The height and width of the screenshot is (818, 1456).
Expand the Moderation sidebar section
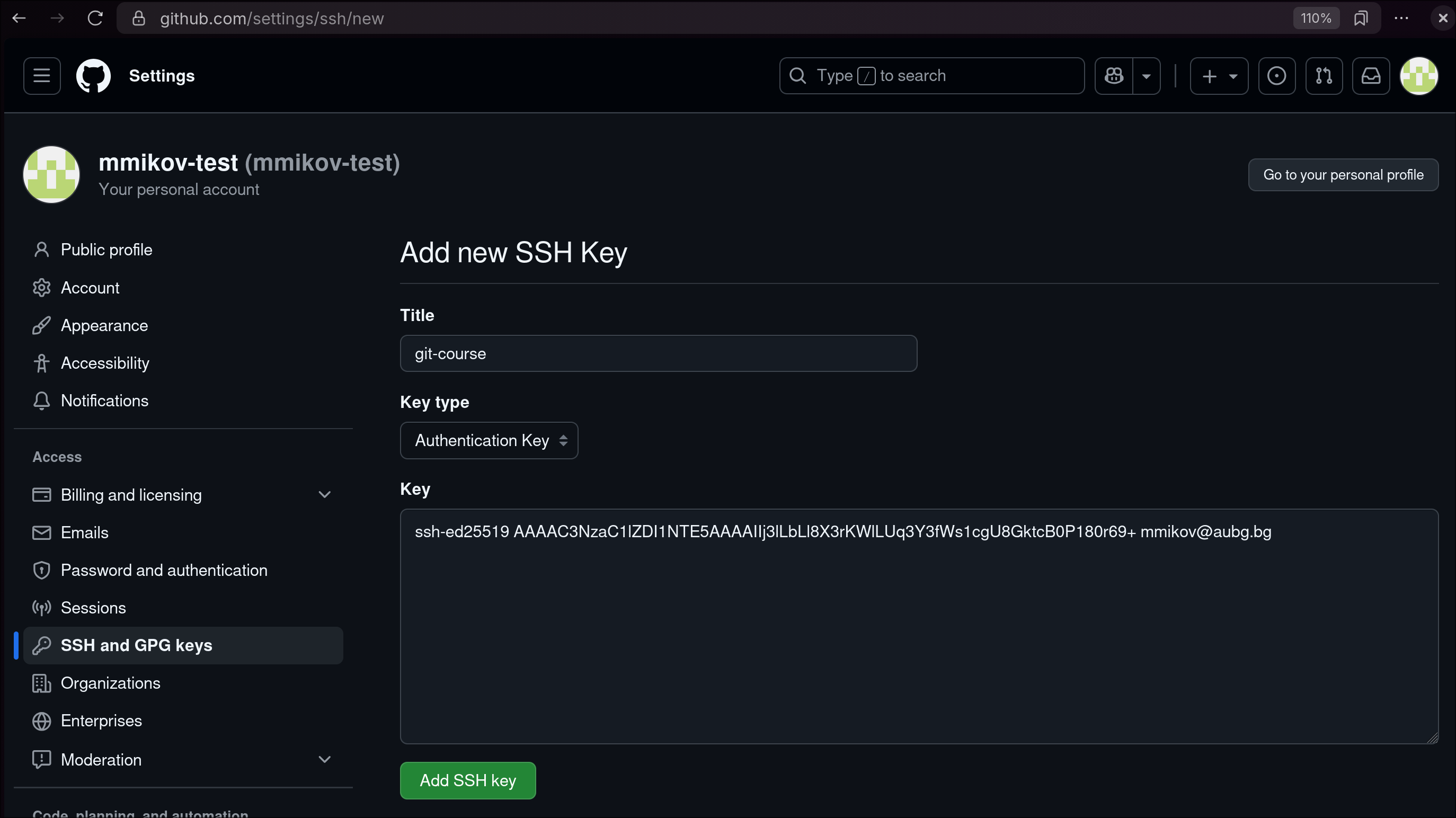point(324,759)
